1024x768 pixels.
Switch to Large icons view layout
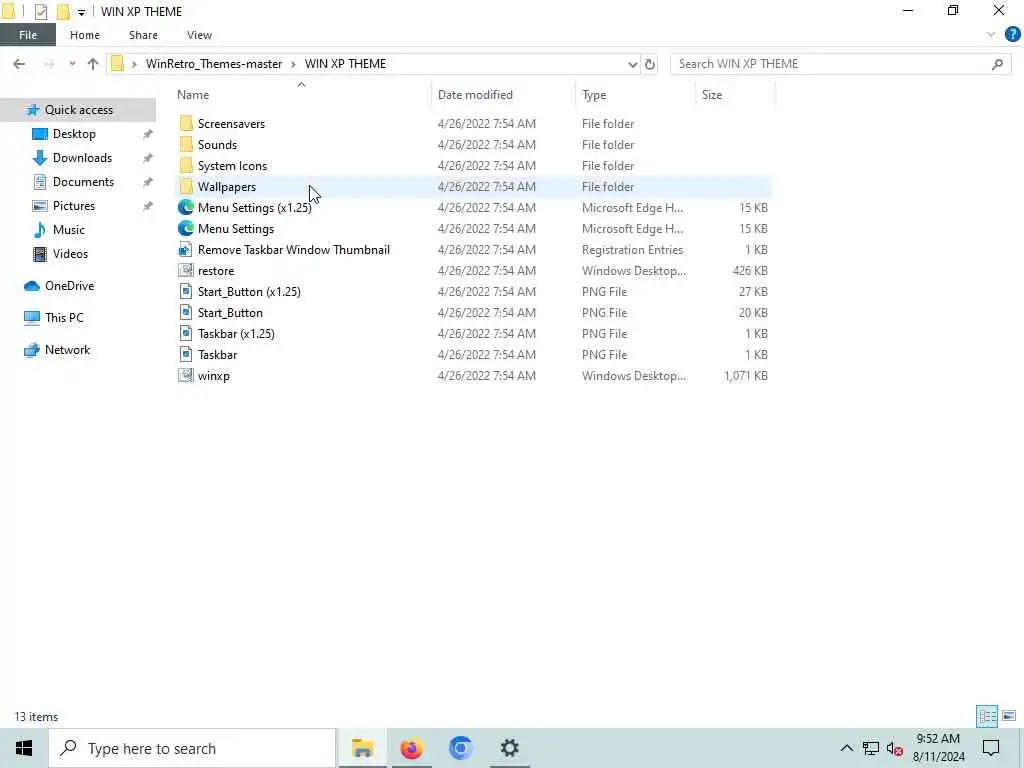[1009, 716]
